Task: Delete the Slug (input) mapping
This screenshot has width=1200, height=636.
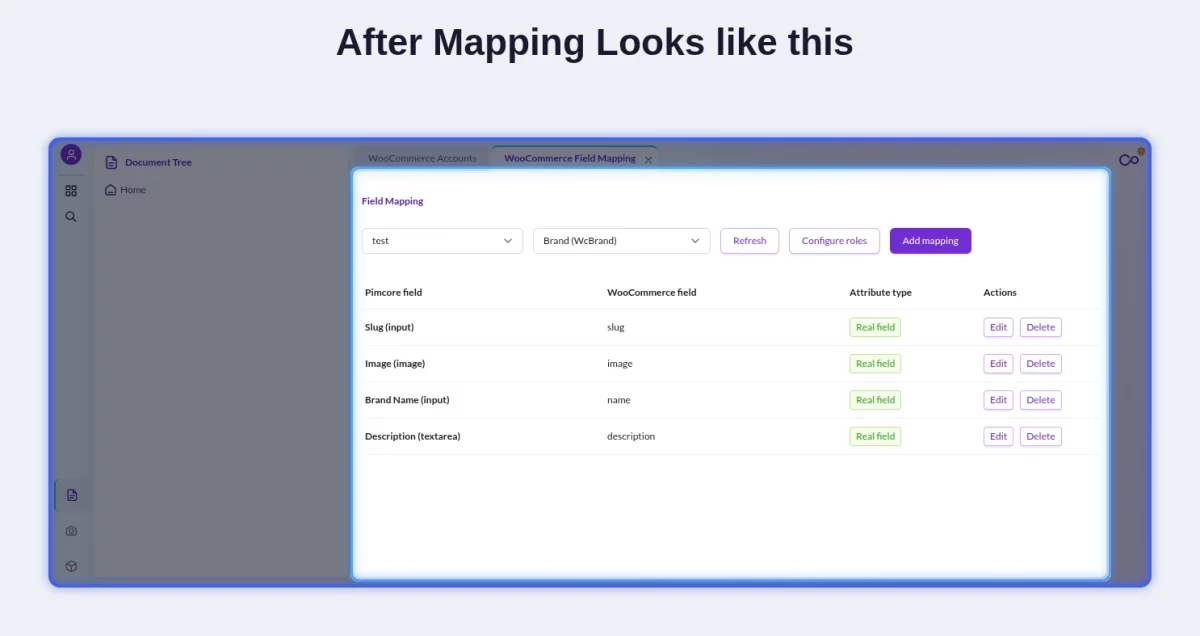Action: point(1041,327)
